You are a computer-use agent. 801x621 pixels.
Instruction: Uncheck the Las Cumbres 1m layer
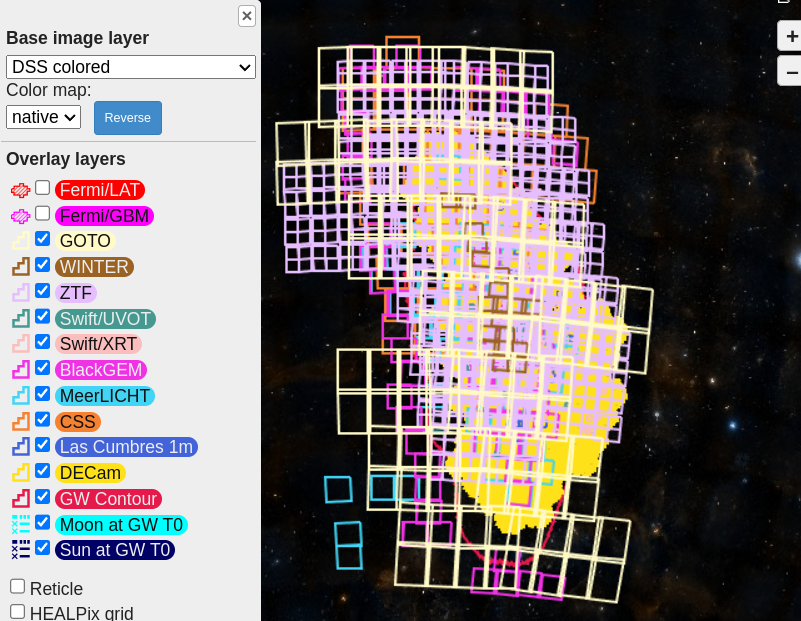point(42,445)
